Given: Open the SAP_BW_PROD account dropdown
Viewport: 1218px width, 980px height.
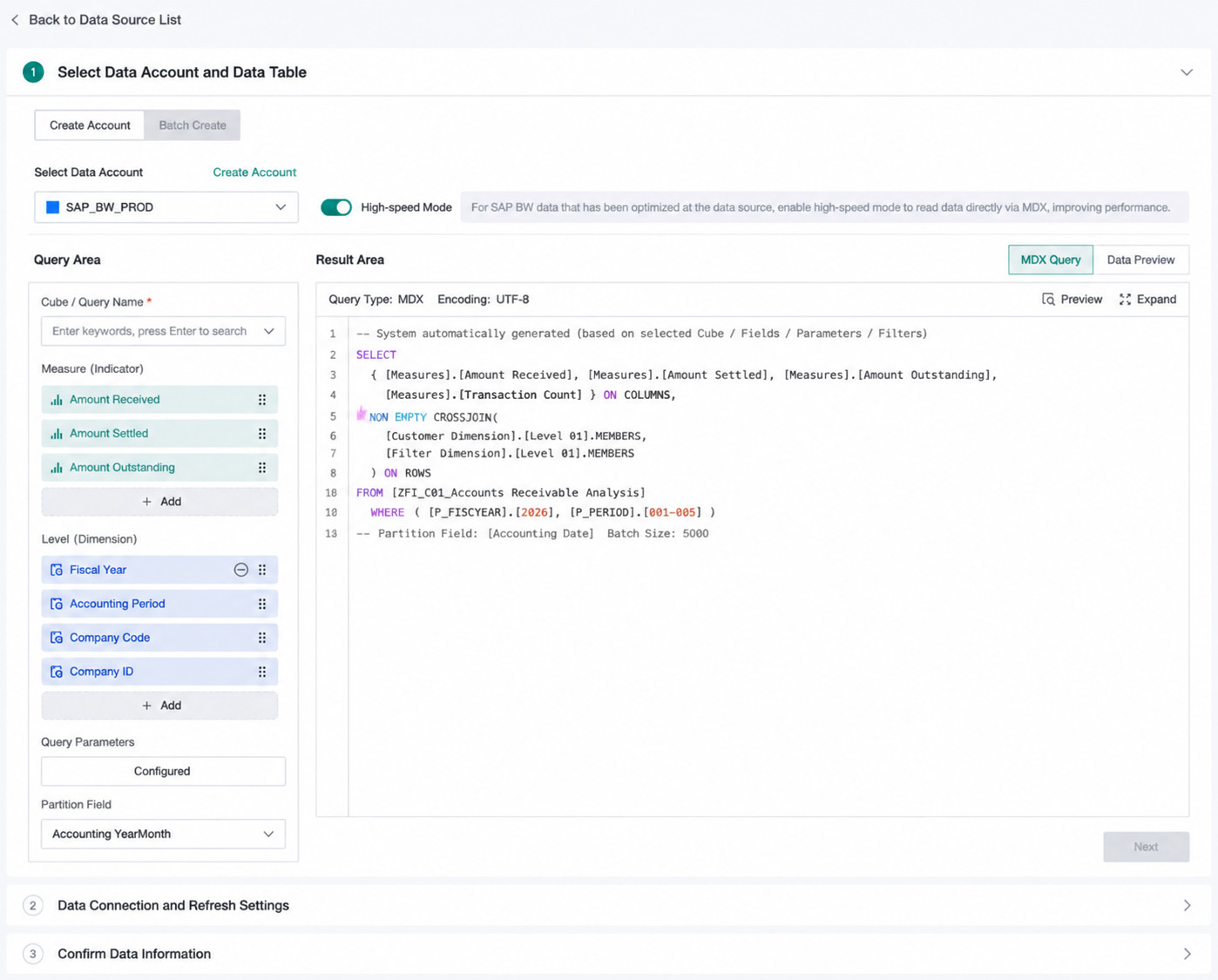Looking at the screenshot, I should point(166,207).
